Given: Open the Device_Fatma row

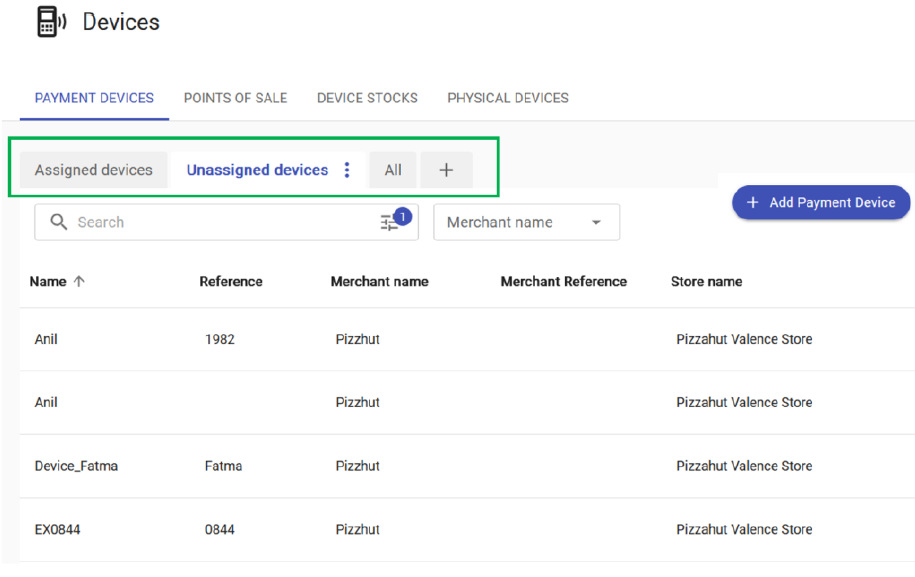Looking at the screenshot, I should [x=76, y=466].
